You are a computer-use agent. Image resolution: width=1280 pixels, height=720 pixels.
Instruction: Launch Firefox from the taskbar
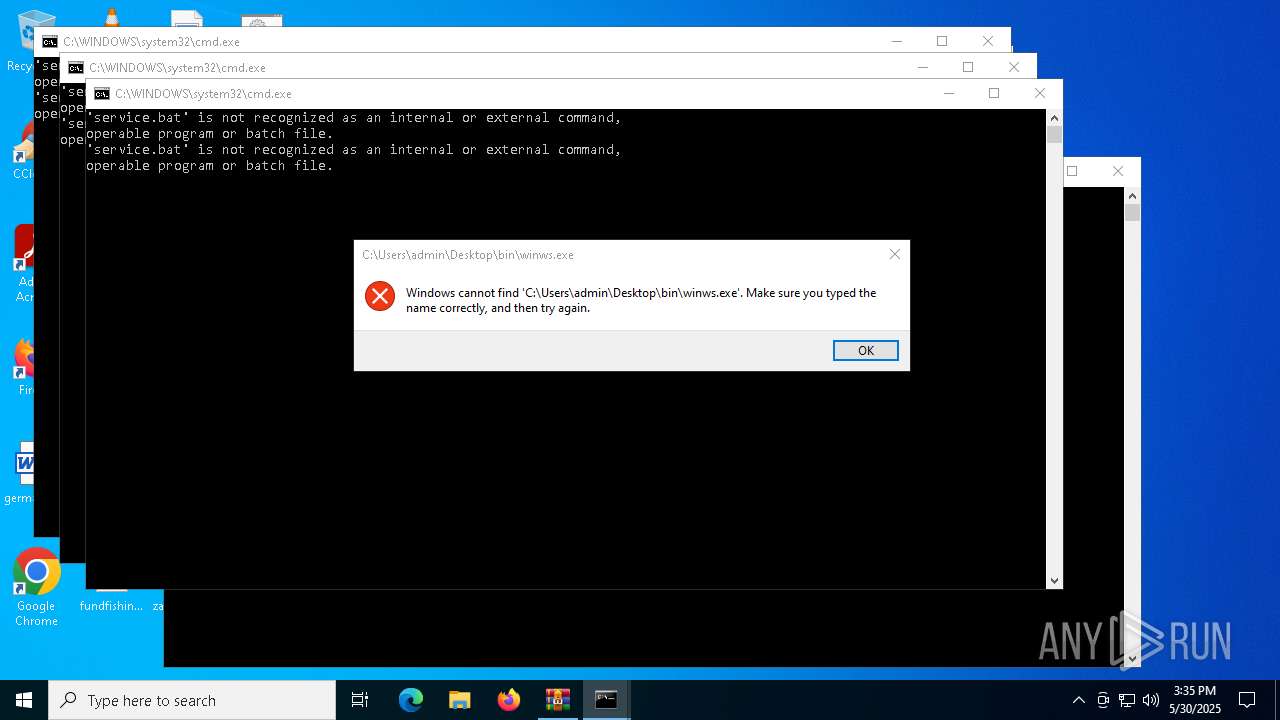coord(509,700)
